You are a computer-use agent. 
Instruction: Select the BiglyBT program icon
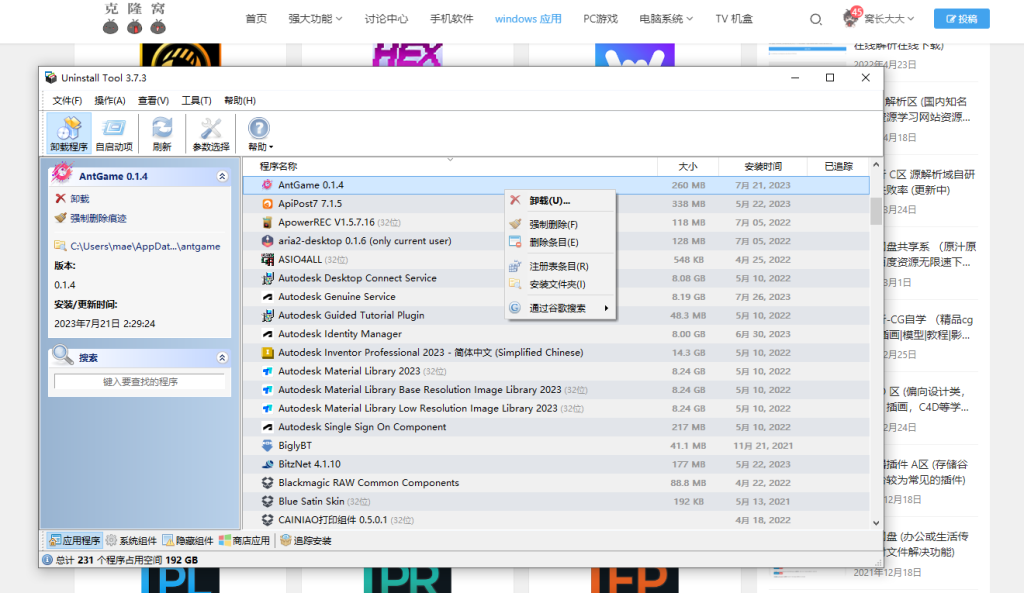tap(267, 445)
